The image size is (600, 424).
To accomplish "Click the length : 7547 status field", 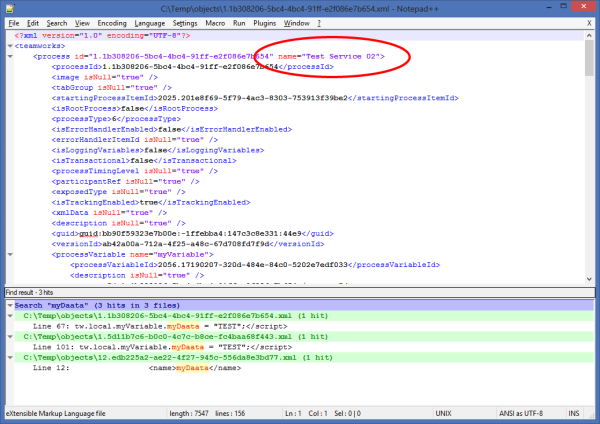I will tap(189, 413).
